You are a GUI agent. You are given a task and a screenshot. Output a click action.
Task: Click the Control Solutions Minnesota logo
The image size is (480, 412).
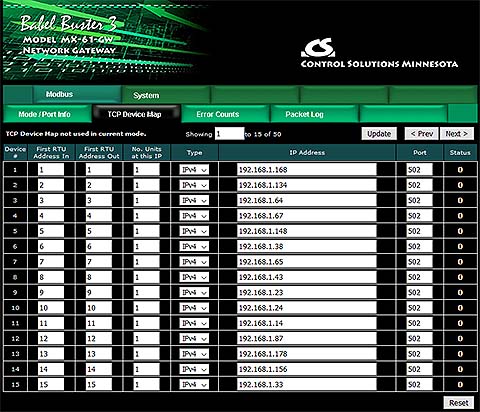pos(379,53)
